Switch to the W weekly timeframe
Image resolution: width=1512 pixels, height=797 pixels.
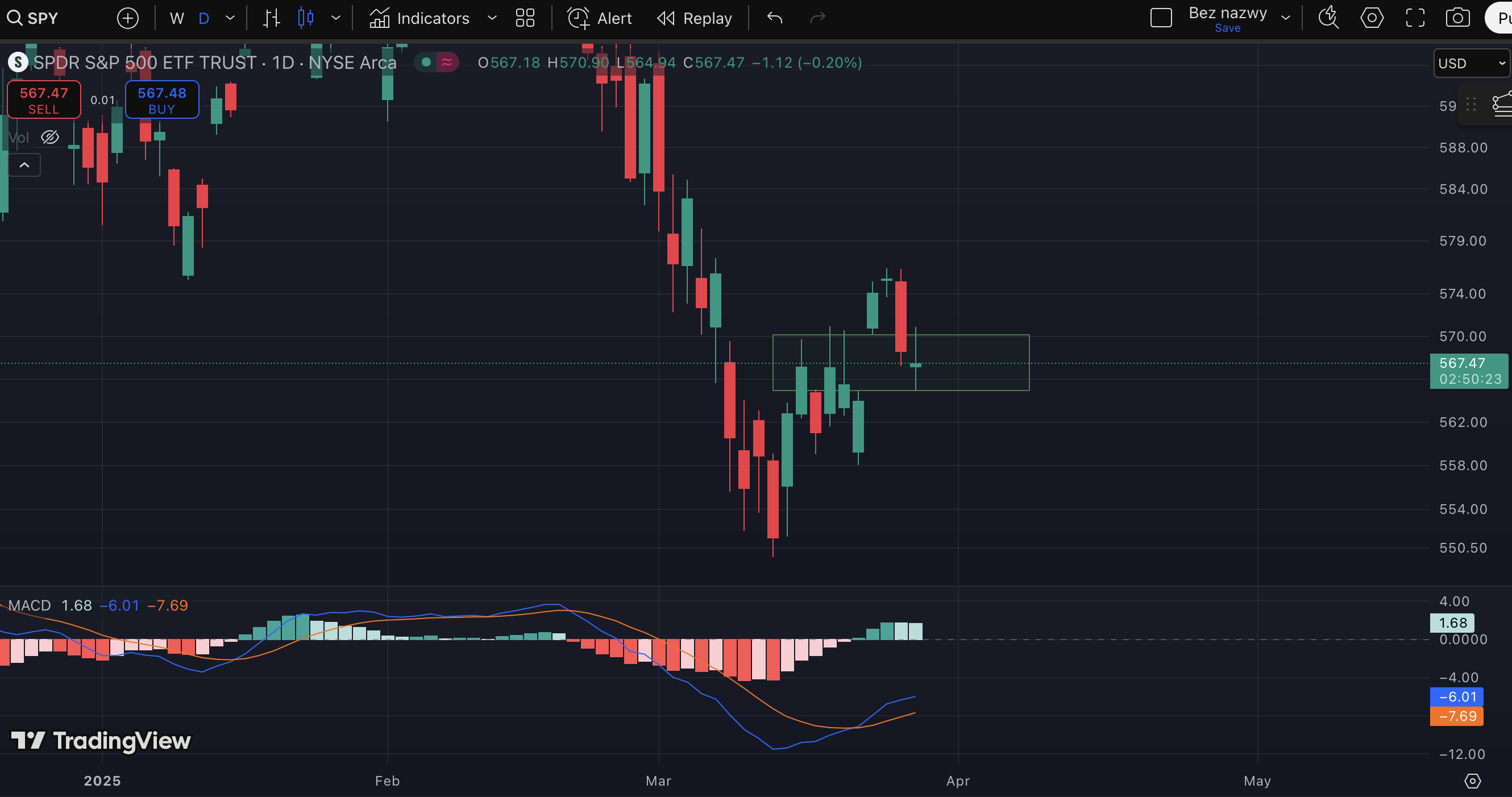(176, 18)
